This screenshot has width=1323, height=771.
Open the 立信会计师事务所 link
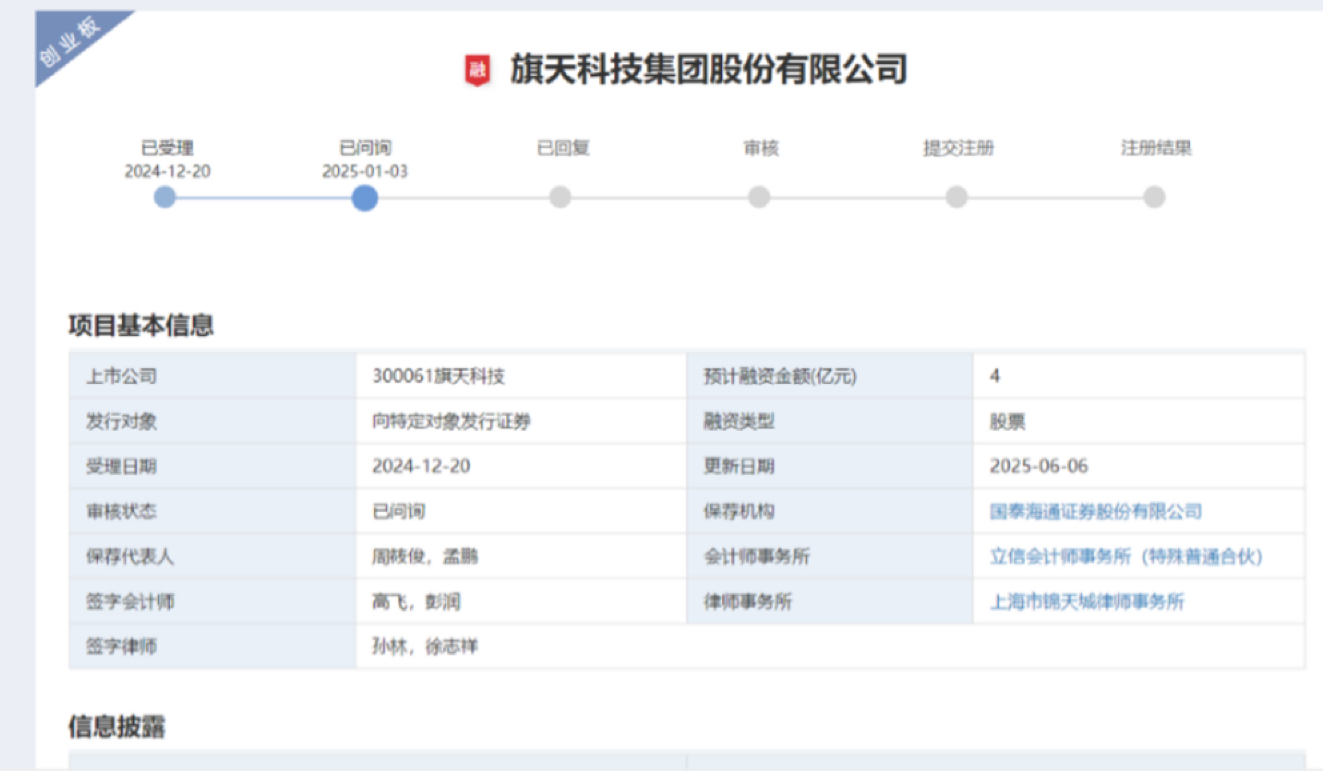pos(1126,557)
